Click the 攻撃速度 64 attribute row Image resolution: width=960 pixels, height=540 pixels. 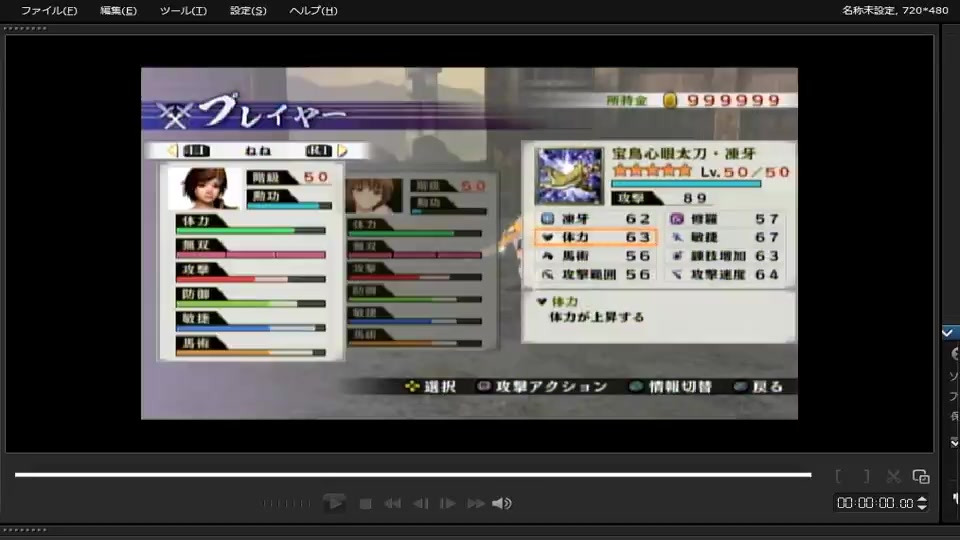click(x=726, y=275)
